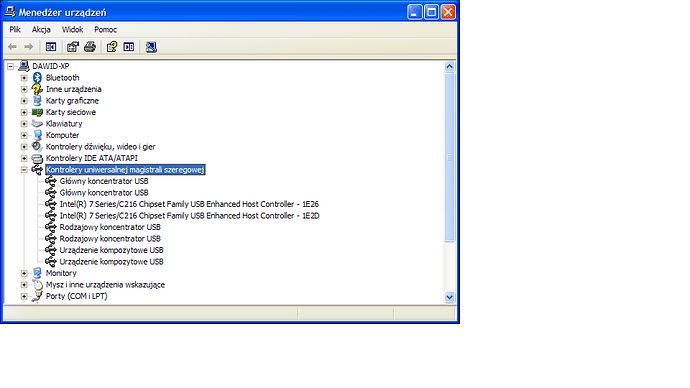Expand Mysz i inne urządzenia wskazujące node
The image size is (690, 388).
[x=24, y=285]
